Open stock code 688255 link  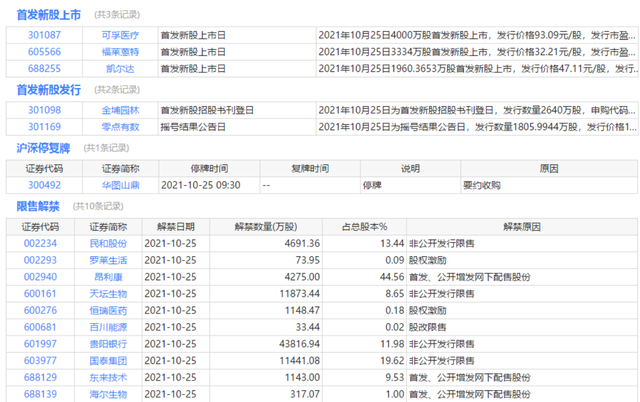(x=44, y=69)
